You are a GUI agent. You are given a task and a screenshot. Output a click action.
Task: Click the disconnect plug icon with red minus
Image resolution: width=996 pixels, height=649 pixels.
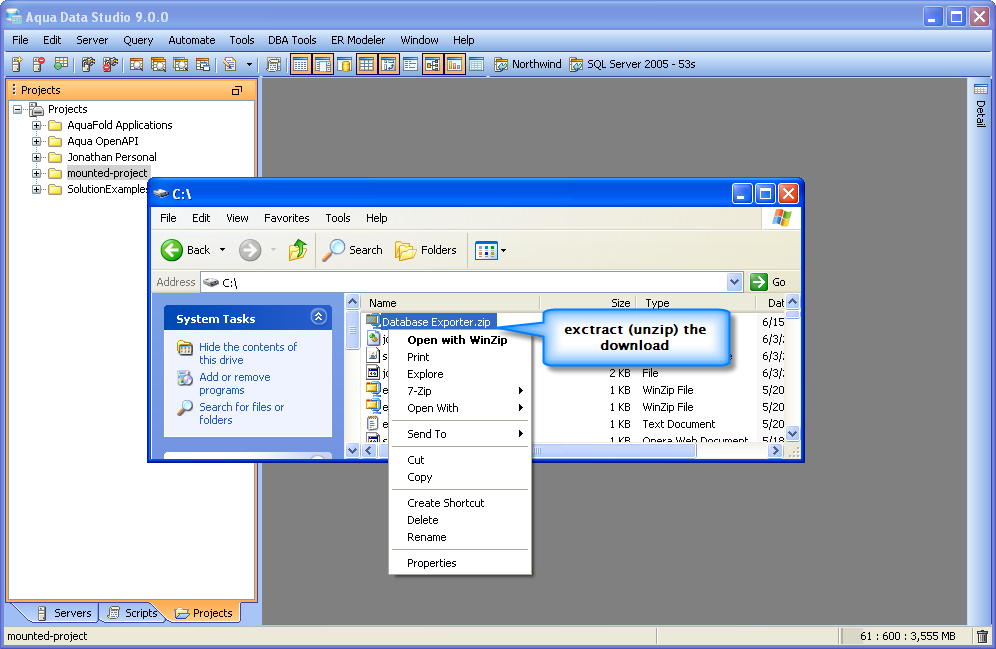click(110, 64)
